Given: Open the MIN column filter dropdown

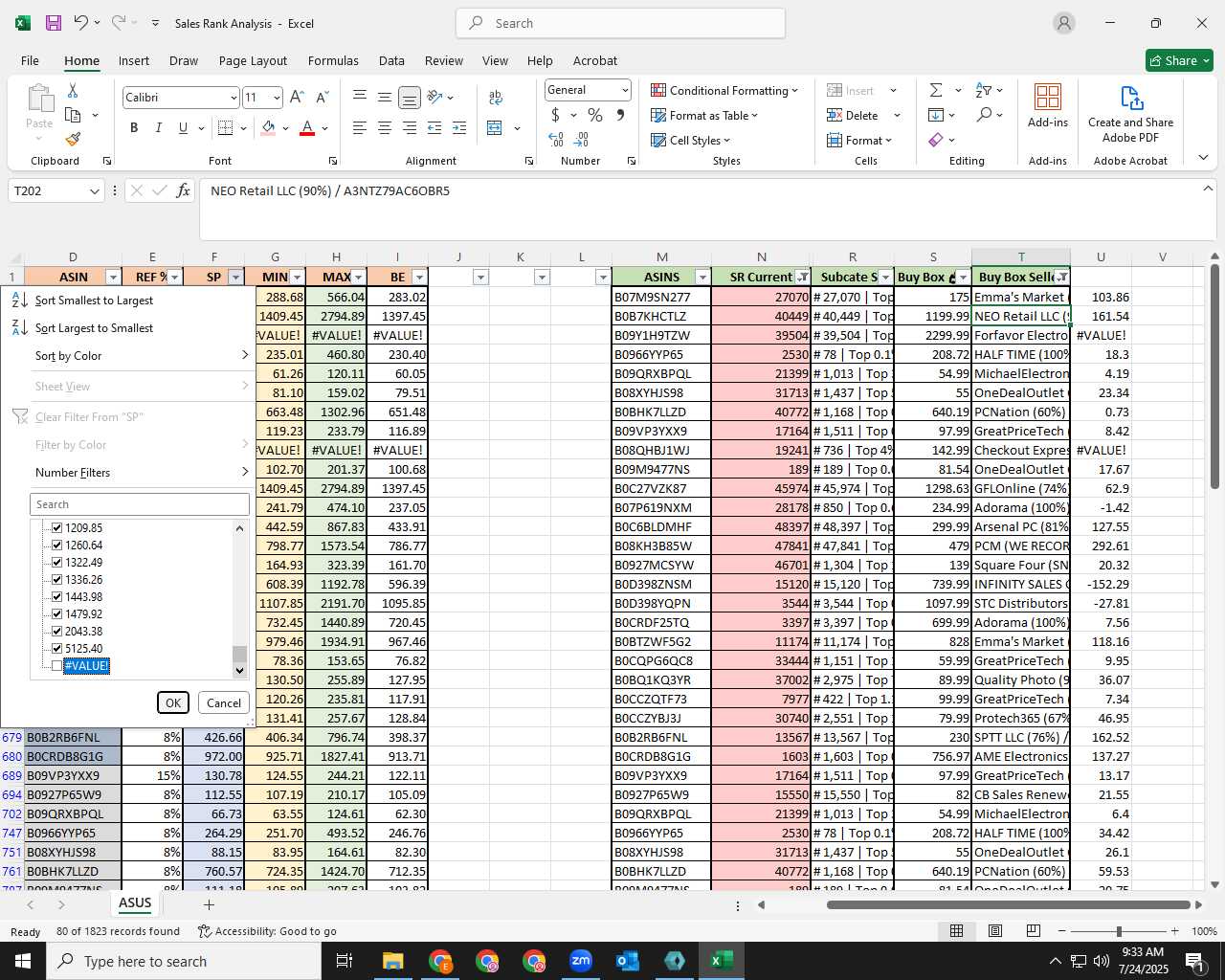Looking at the screenshot, I should (297, 278).
